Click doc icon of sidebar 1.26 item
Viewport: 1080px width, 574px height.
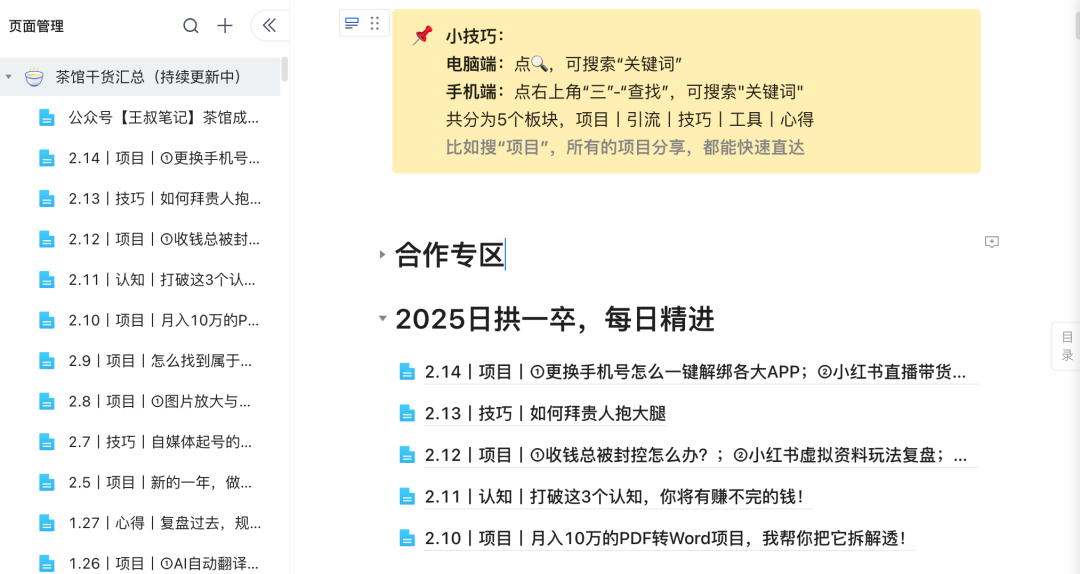tap(47, 564)
